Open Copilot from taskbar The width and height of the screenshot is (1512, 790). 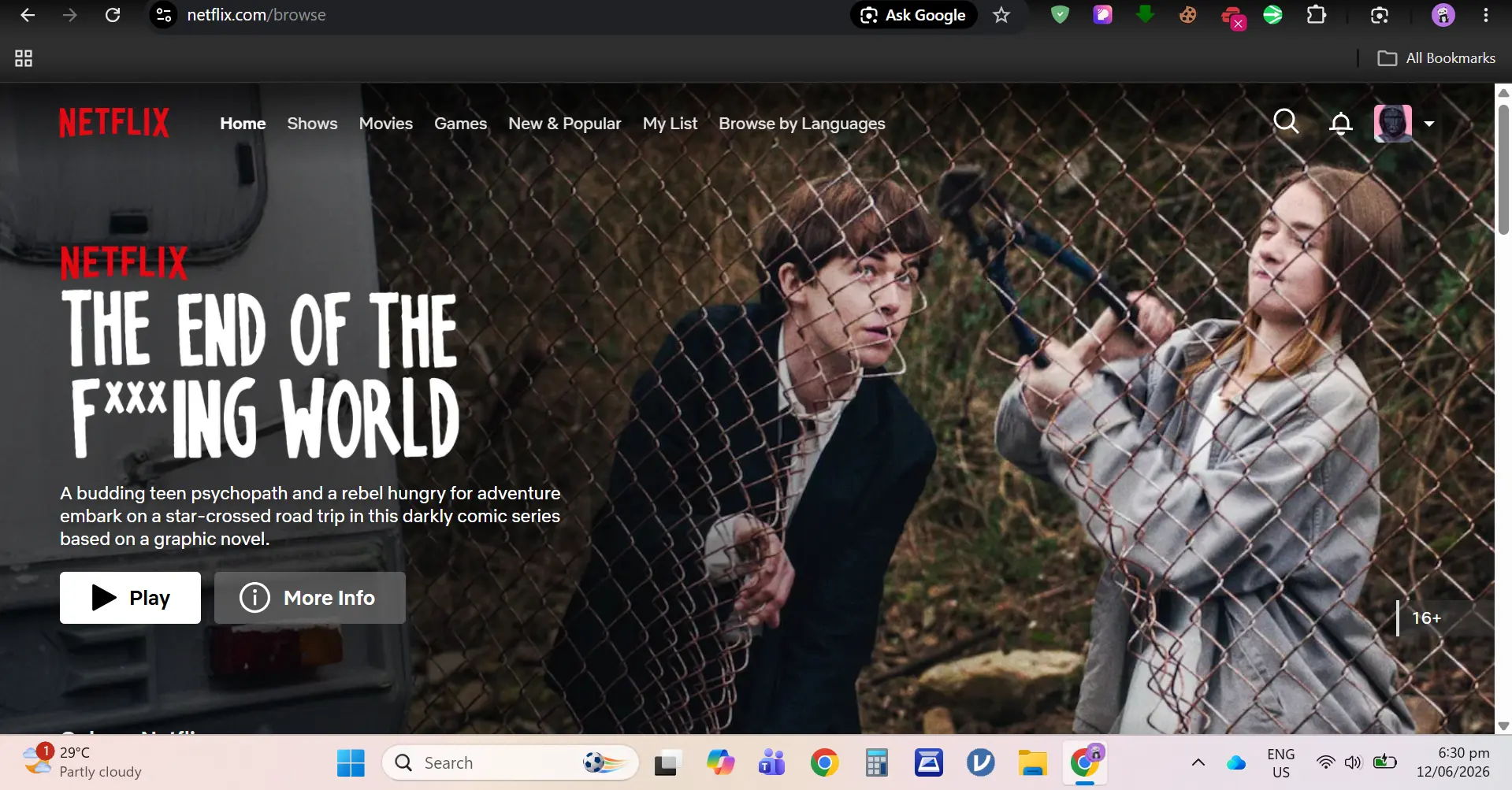pyautogui.click(x=720, y=763)
